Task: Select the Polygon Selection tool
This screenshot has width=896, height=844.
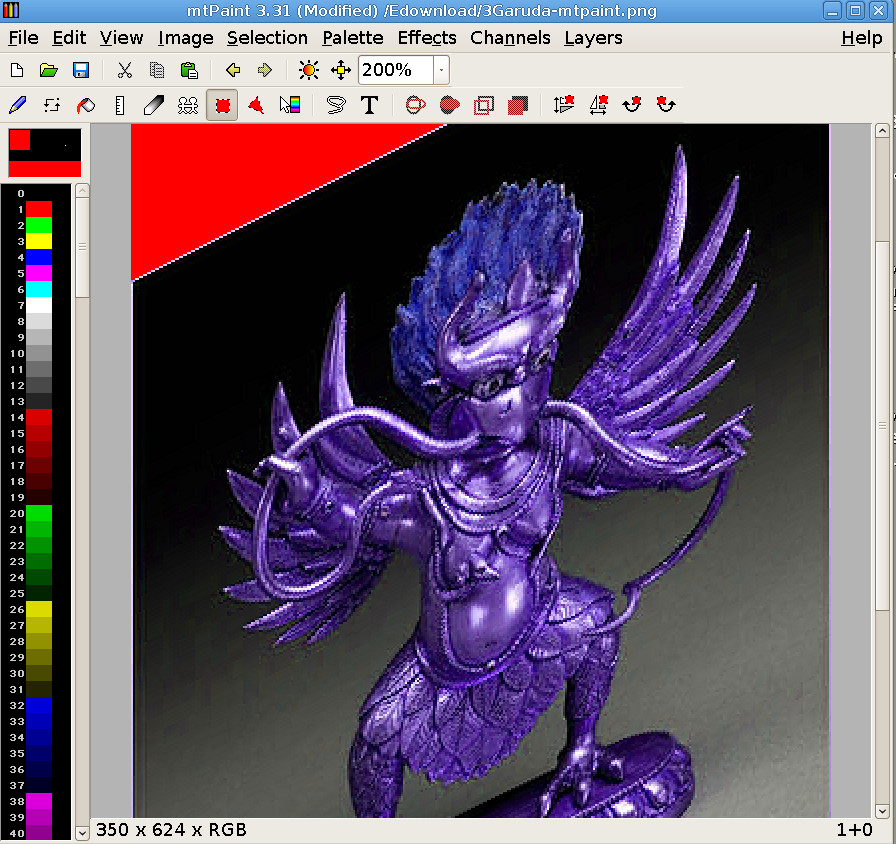Action: 256,105
